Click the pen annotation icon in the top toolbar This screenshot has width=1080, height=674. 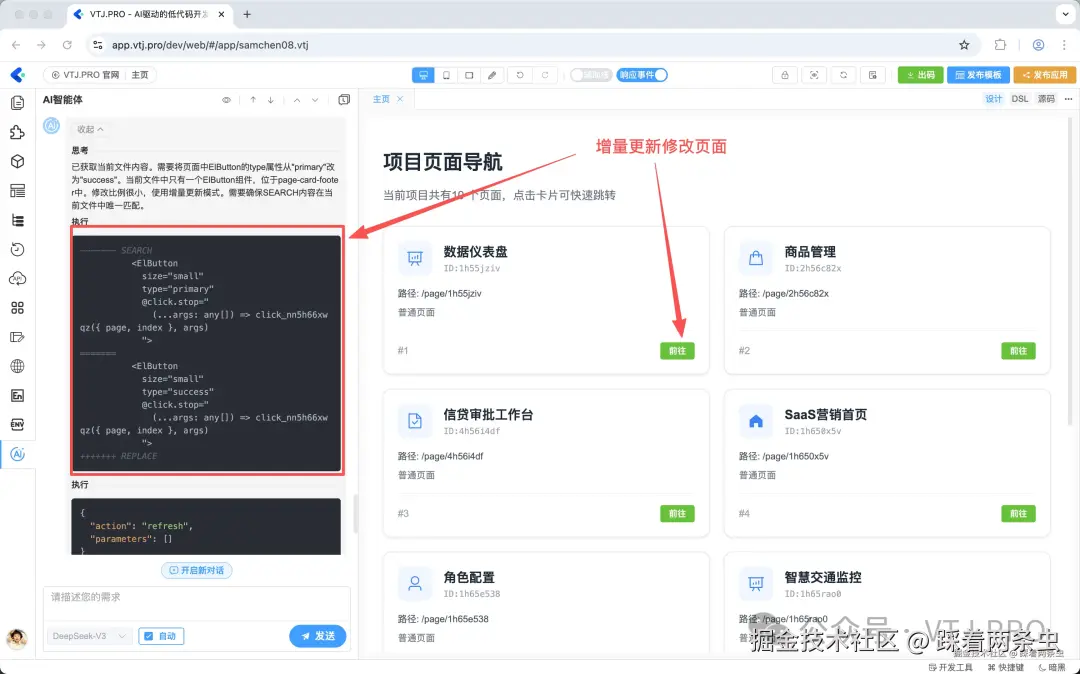tap(492, 74)
